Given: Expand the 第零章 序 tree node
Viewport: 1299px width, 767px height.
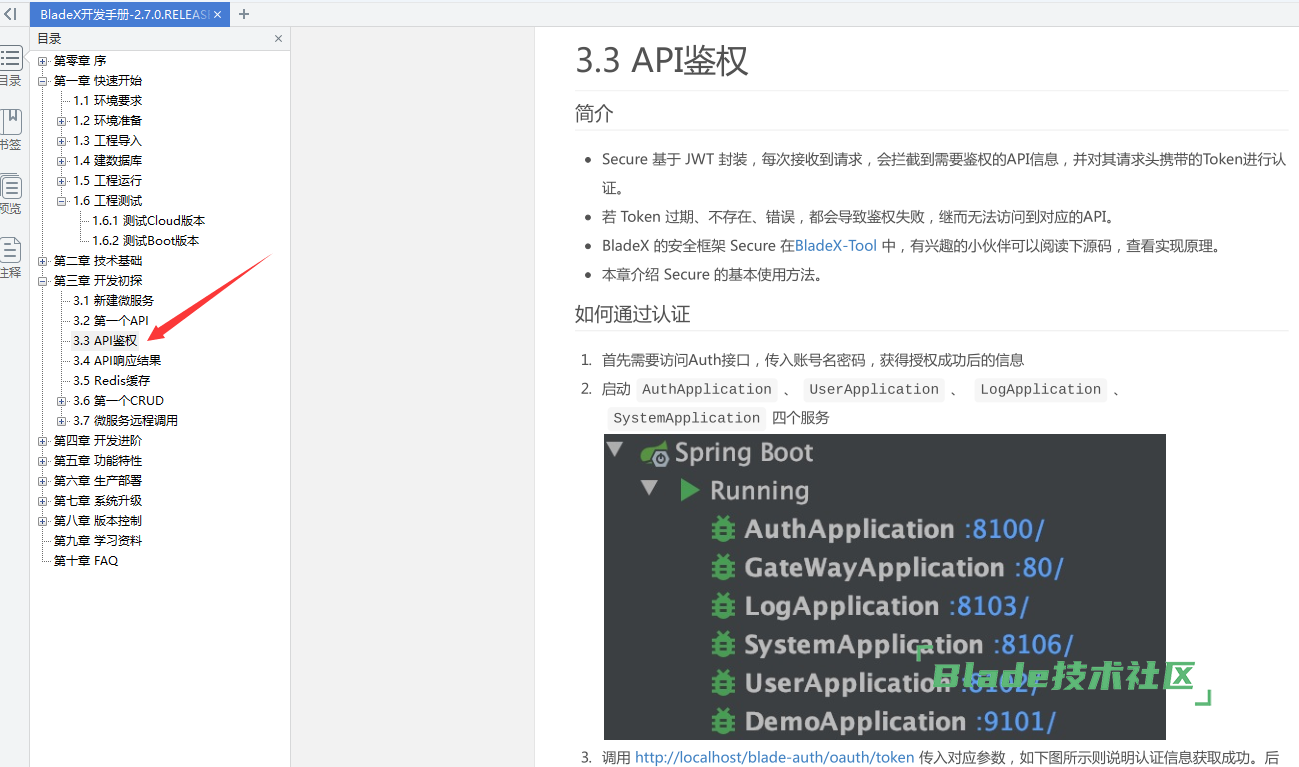Looking at the screenshot, I should (43, 61).
